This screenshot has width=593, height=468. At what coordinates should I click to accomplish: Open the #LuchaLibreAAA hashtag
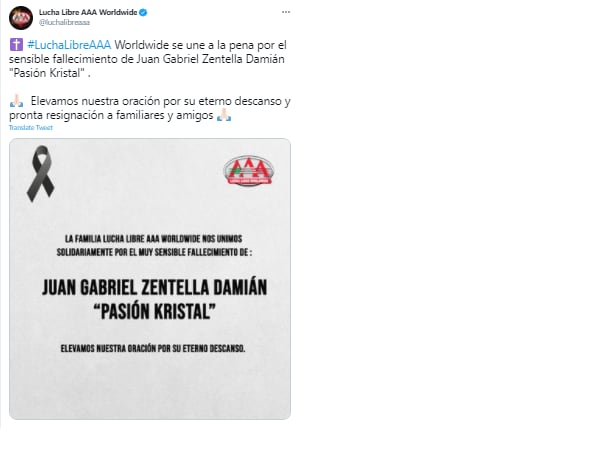click(x=69, y=45)
